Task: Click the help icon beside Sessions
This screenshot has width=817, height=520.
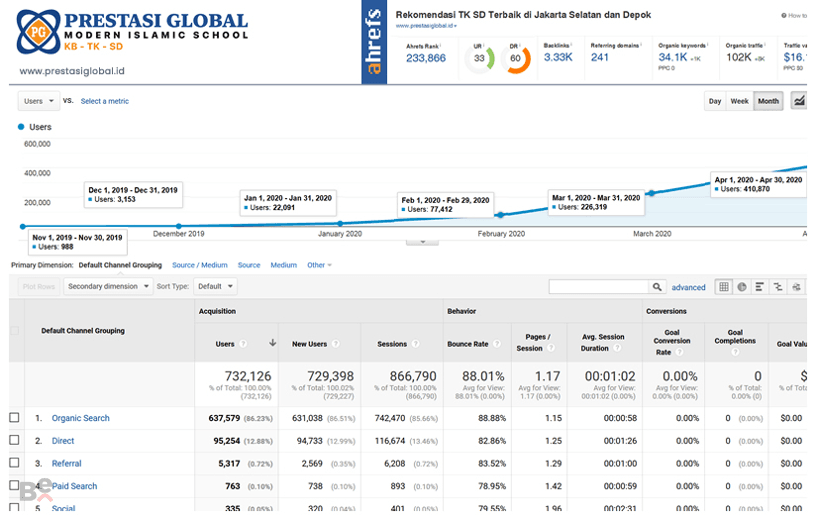Action: (x=415, y=344)
